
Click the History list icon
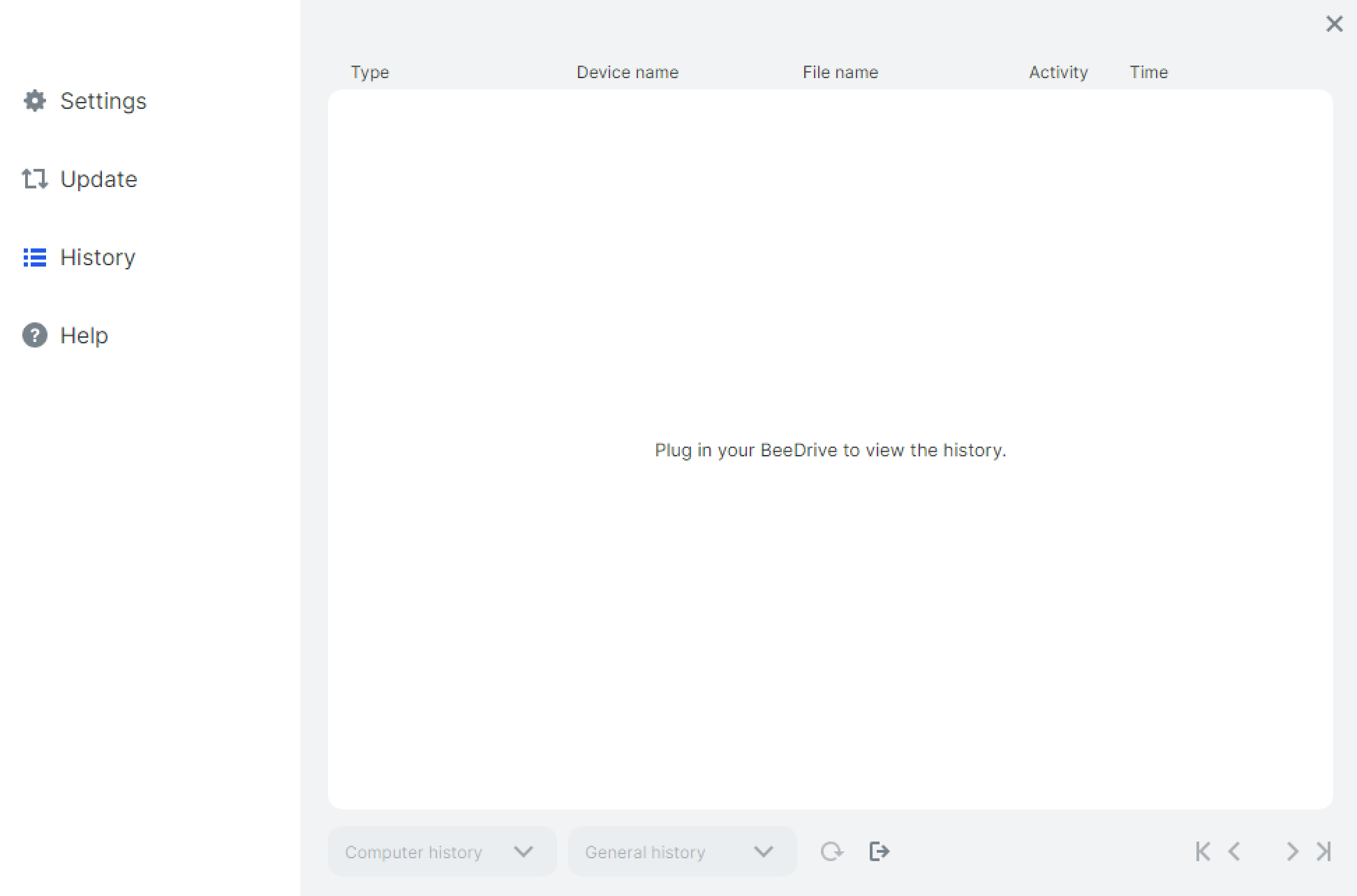click(35, 257)
